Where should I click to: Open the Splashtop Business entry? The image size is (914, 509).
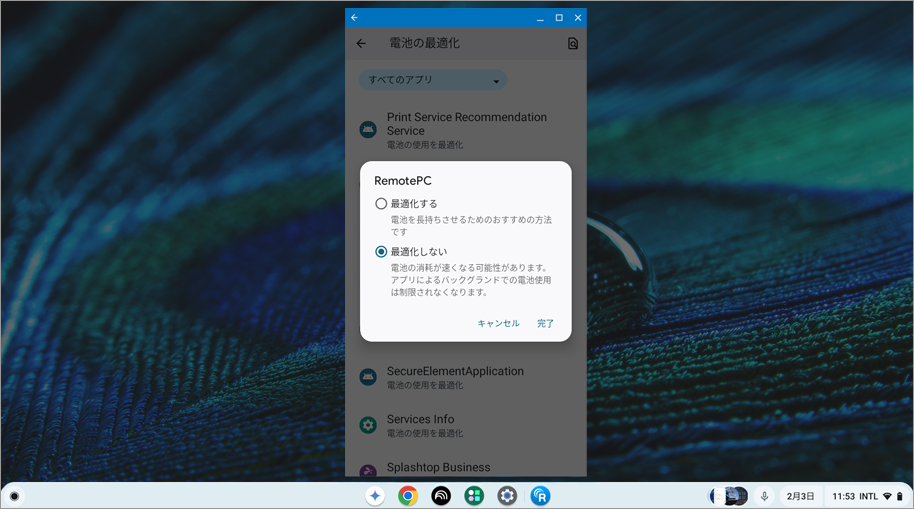coord(466,467)
